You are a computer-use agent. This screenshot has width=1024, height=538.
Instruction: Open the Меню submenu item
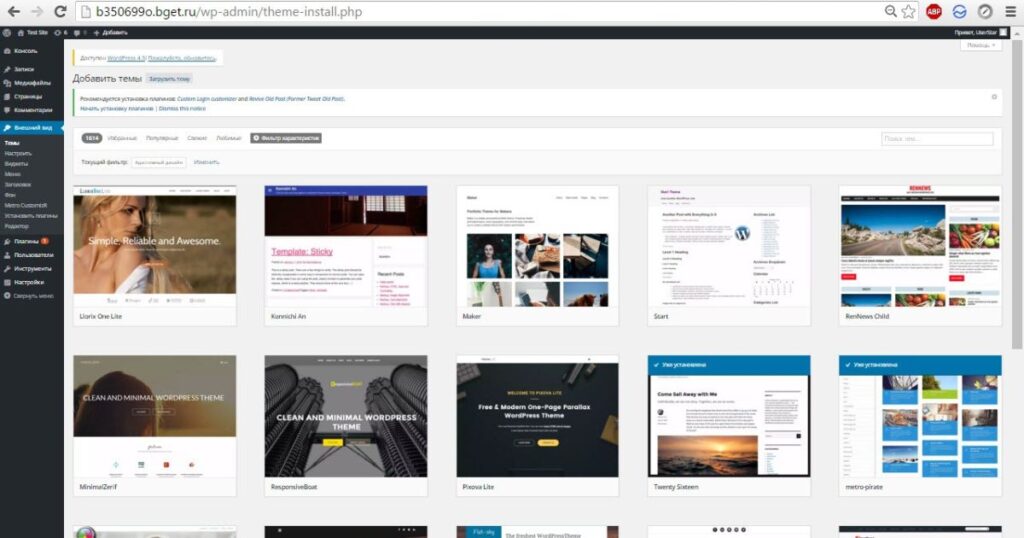click(x=12, y=174)
